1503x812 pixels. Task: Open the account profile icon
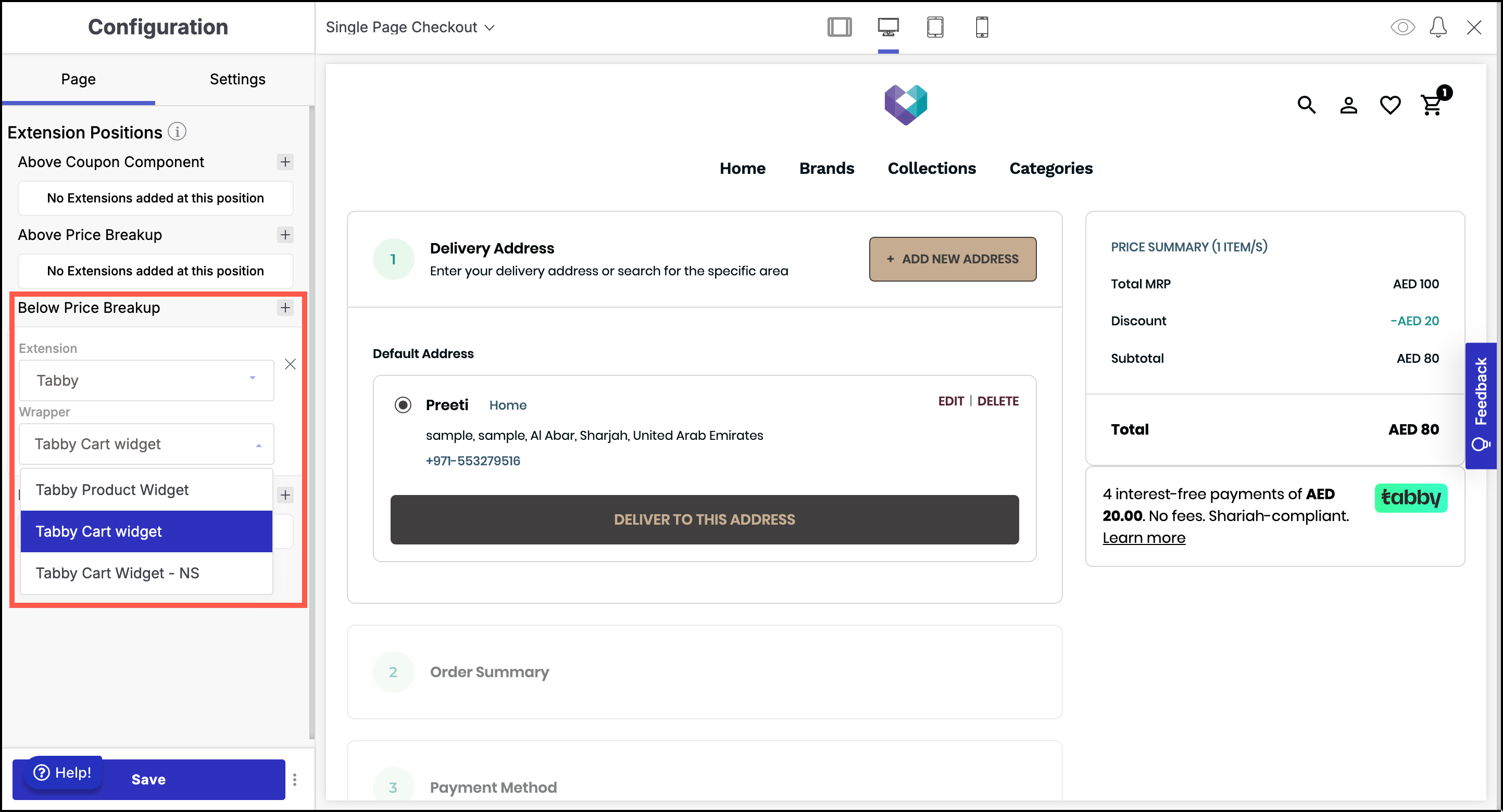click(x=1348, y=105)
